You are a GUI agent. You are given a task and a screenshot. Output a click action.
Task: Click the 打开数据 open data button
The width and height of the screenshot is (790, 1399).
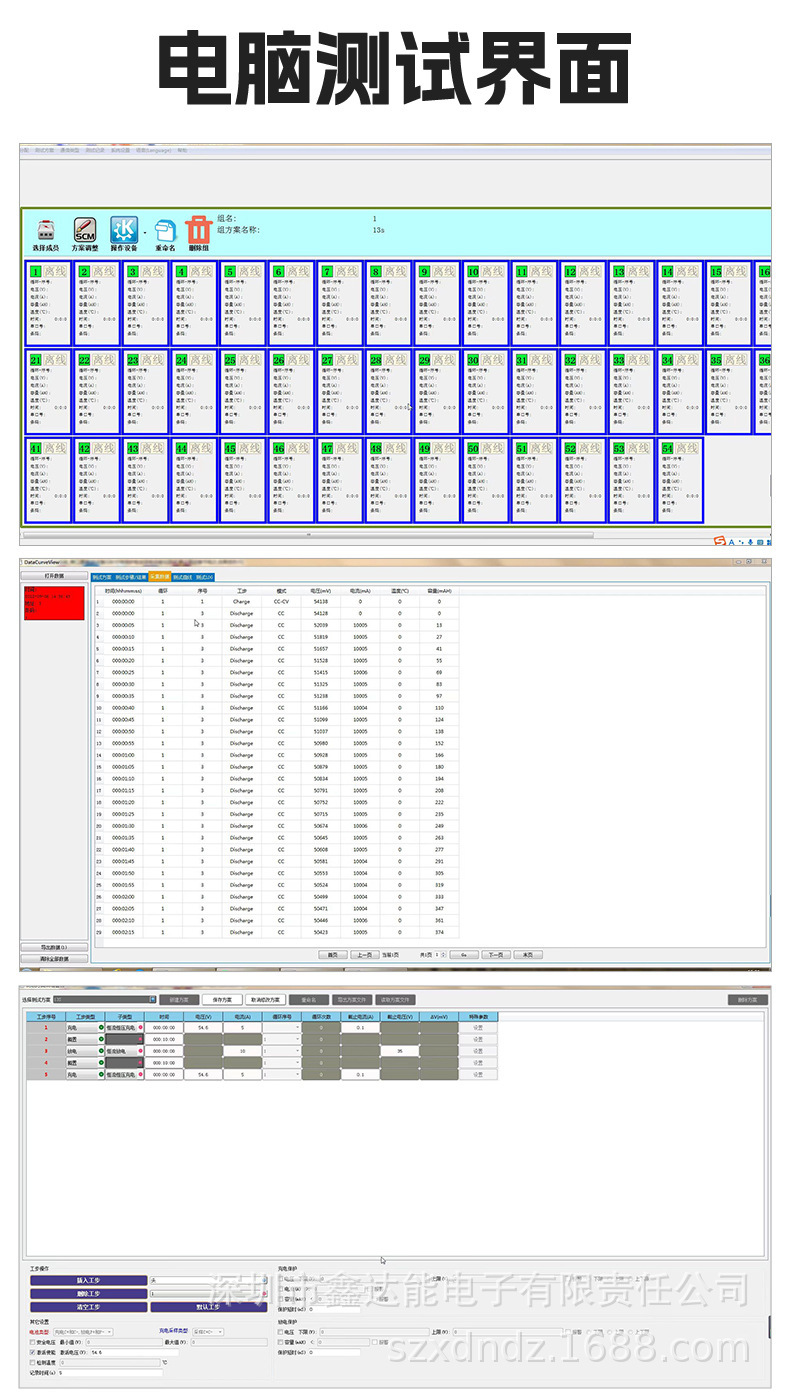[54, 576]
